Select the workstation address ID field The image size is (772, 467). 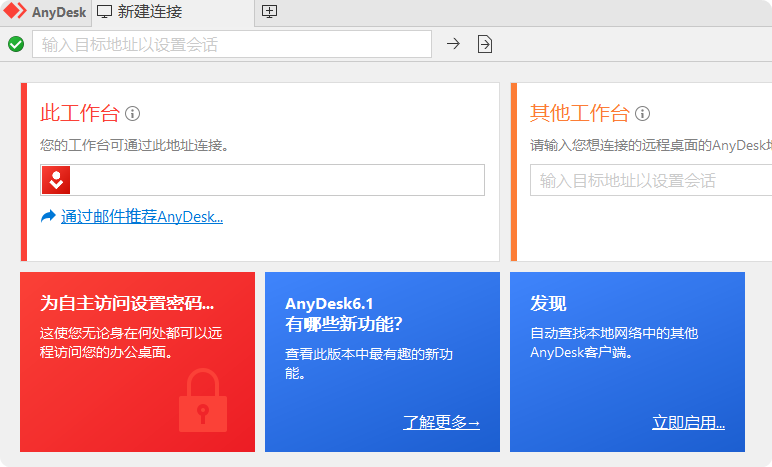tap(277, 180)
